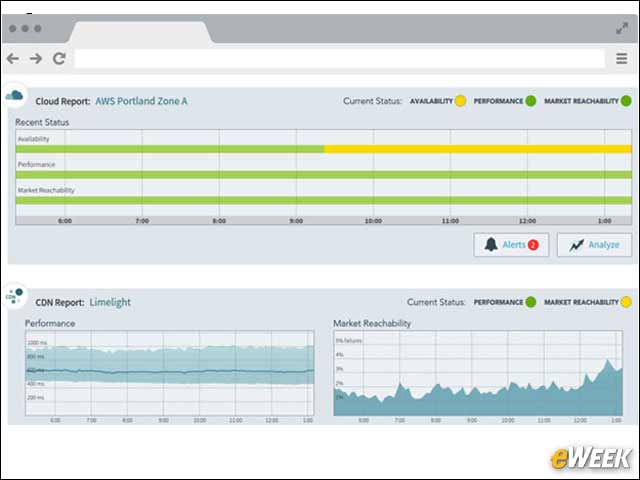
Task: Click the Market Reachability timeline bar
Action: 324,200
